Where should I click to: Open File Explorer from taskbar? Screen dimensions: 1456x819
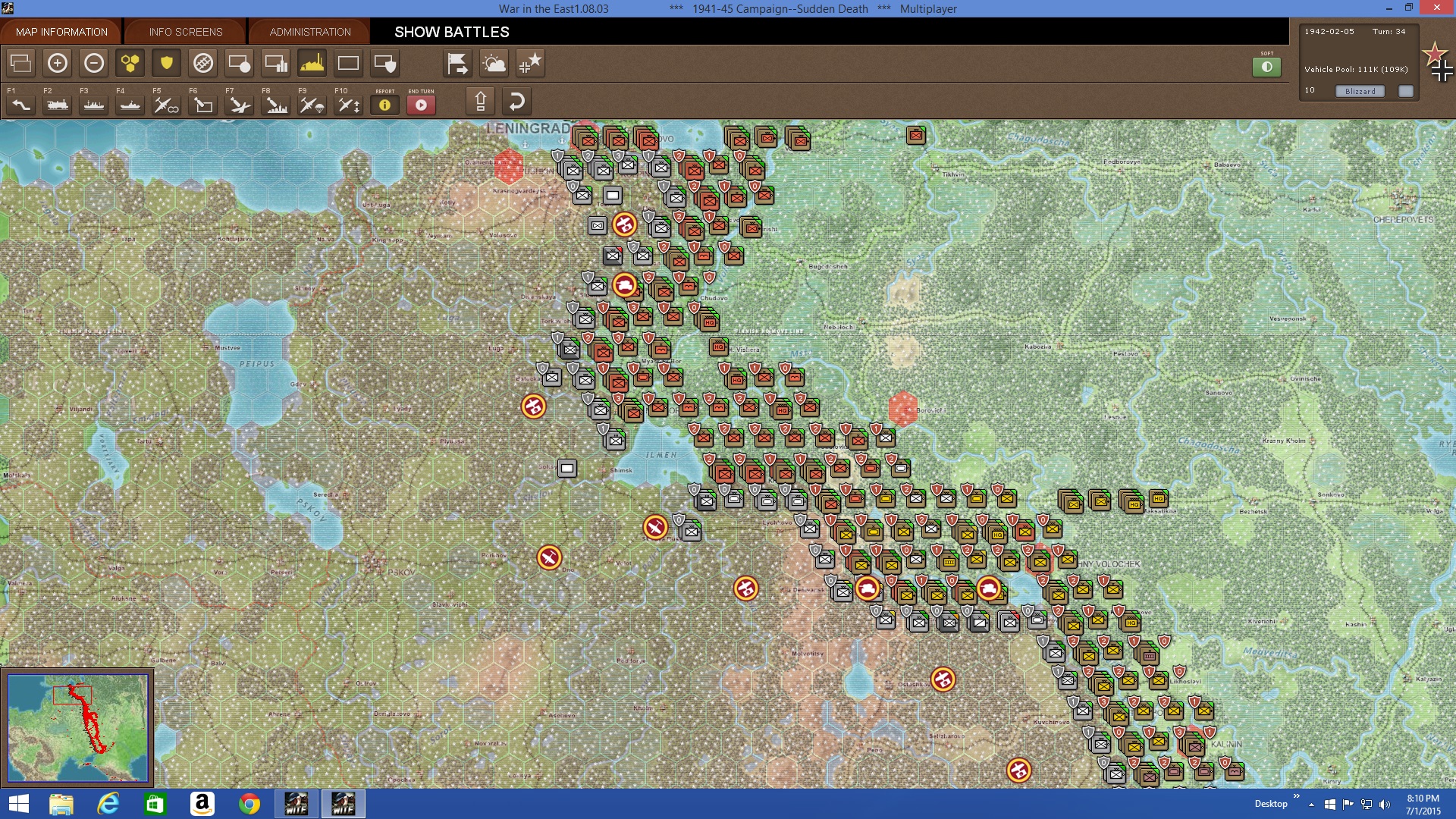click(x=61, y=804)
